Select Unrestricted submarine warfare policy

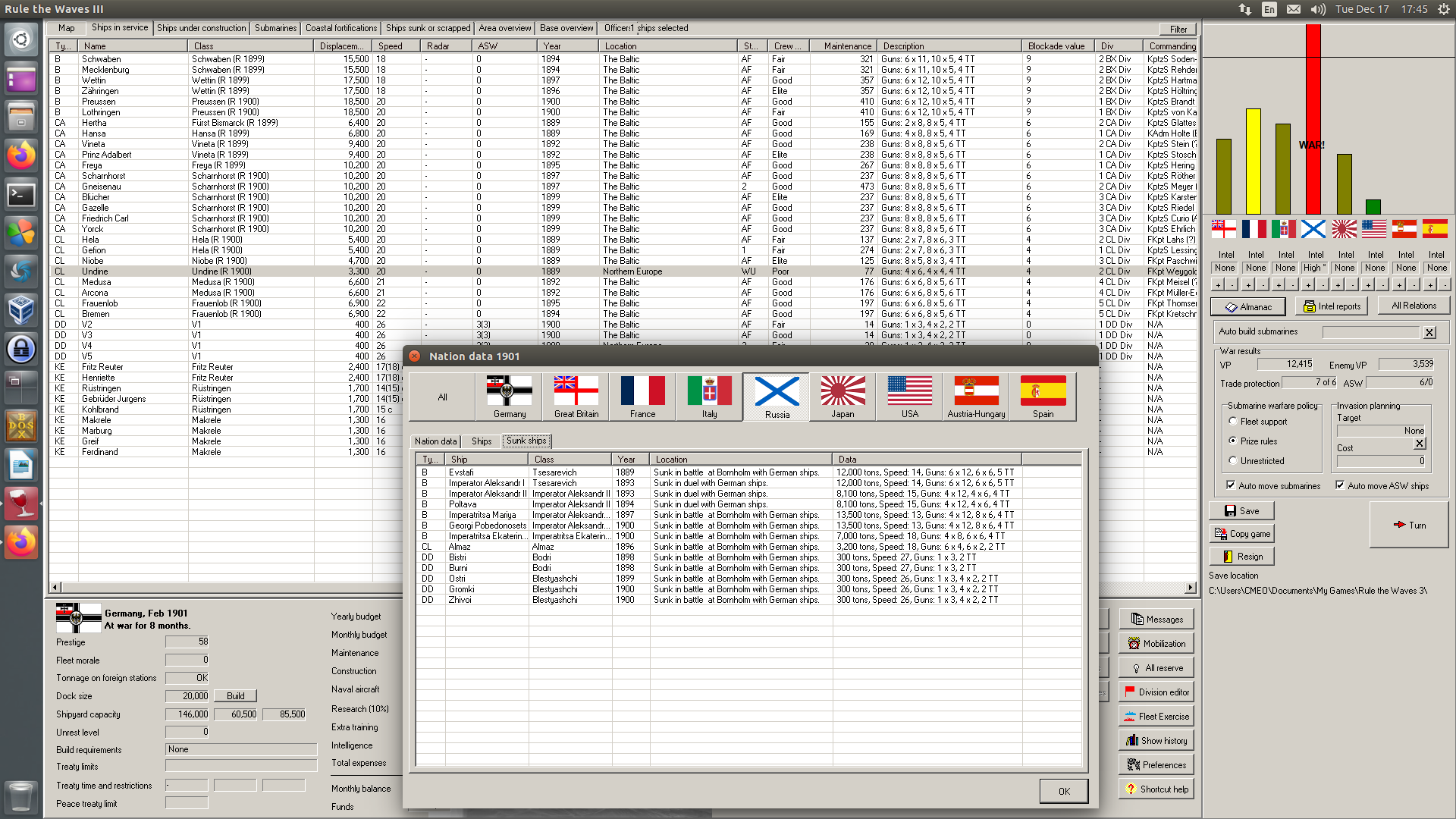[1233, 460]
